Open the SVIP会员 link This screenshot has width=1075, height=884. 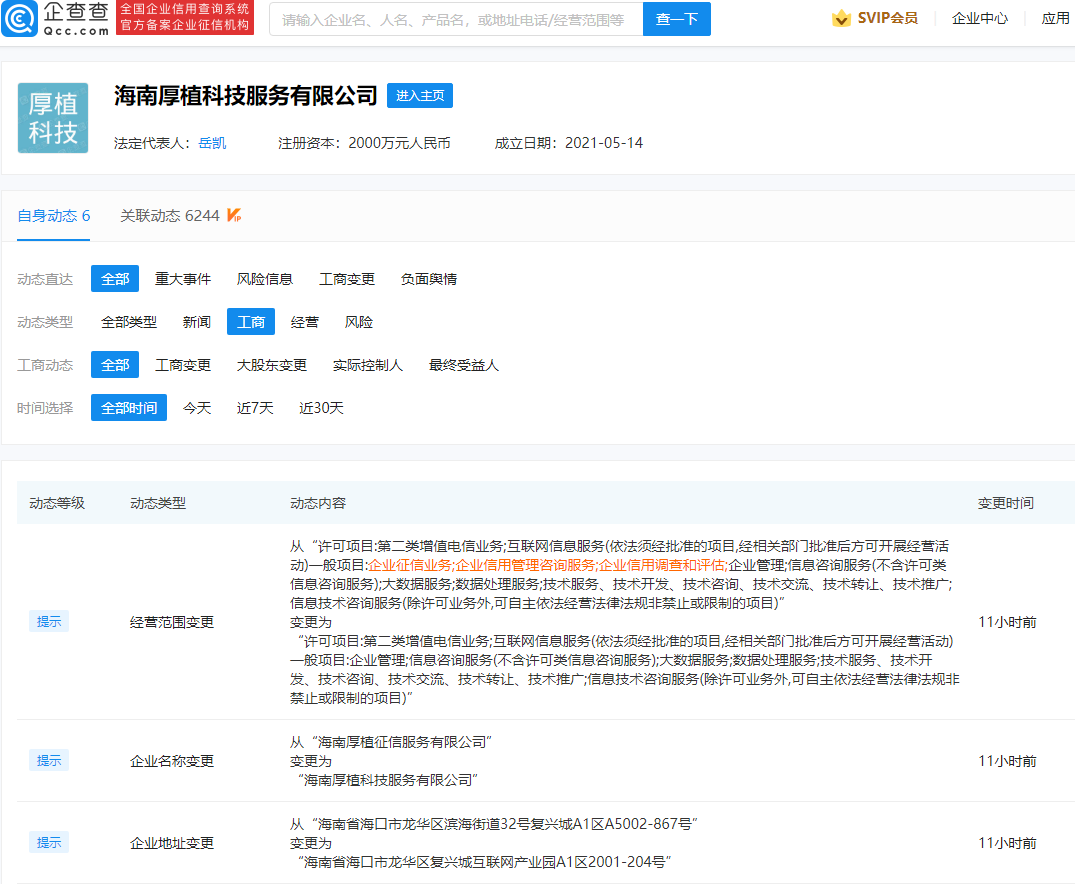tap(887, 19)
